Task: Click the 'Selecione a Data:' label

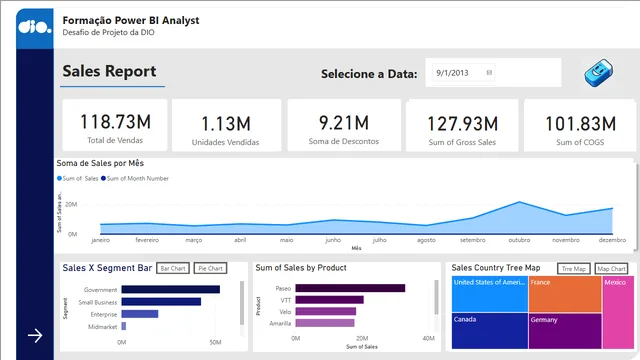Action: (x=369, y=74)
